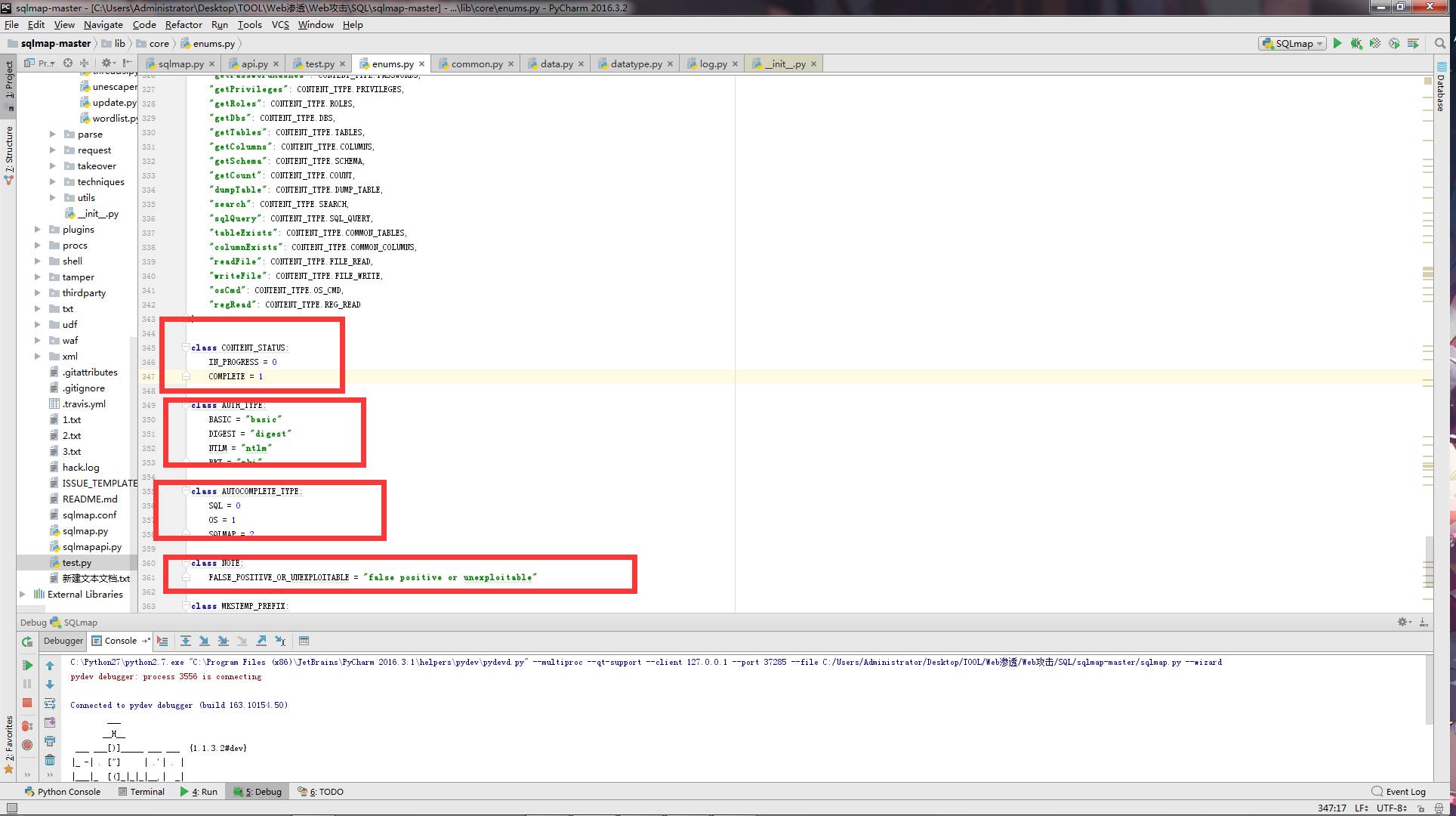The height and width of the screenshot is (816, 1456).
Task: Open the Event Log panel
Action: click(1399, 792)
